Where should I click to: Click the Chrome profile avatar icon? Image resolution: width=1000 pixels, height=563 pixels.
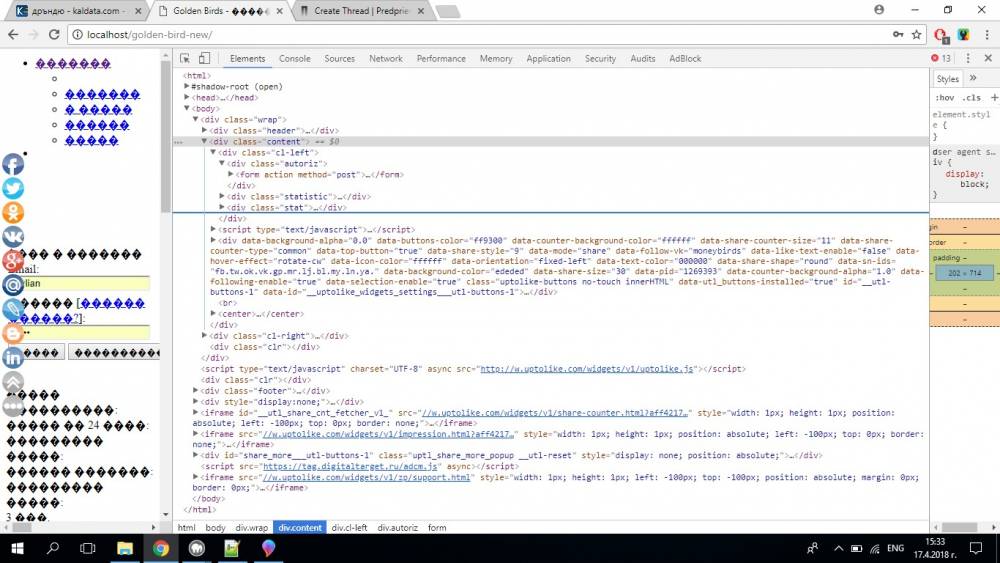click(879, 10)
